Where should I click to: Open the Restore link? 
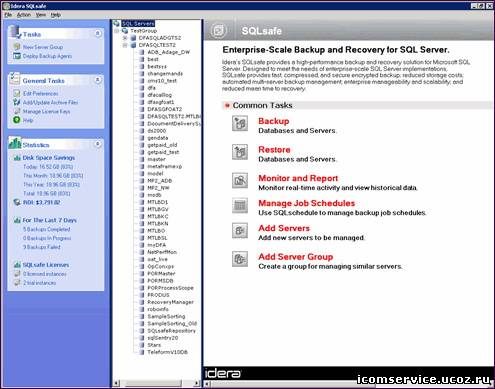coord(274,149)
